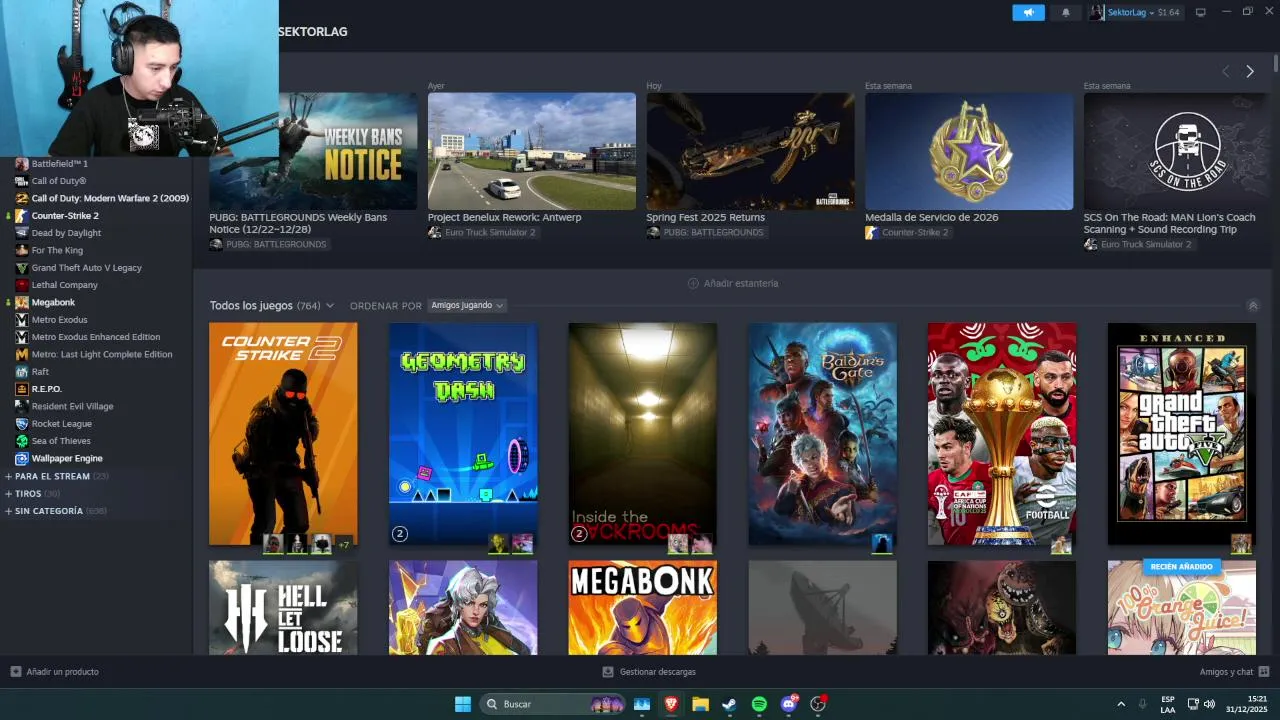
Task: Click Counter-Strike 2 tag under Medalla news
Action: click(907, 233)
